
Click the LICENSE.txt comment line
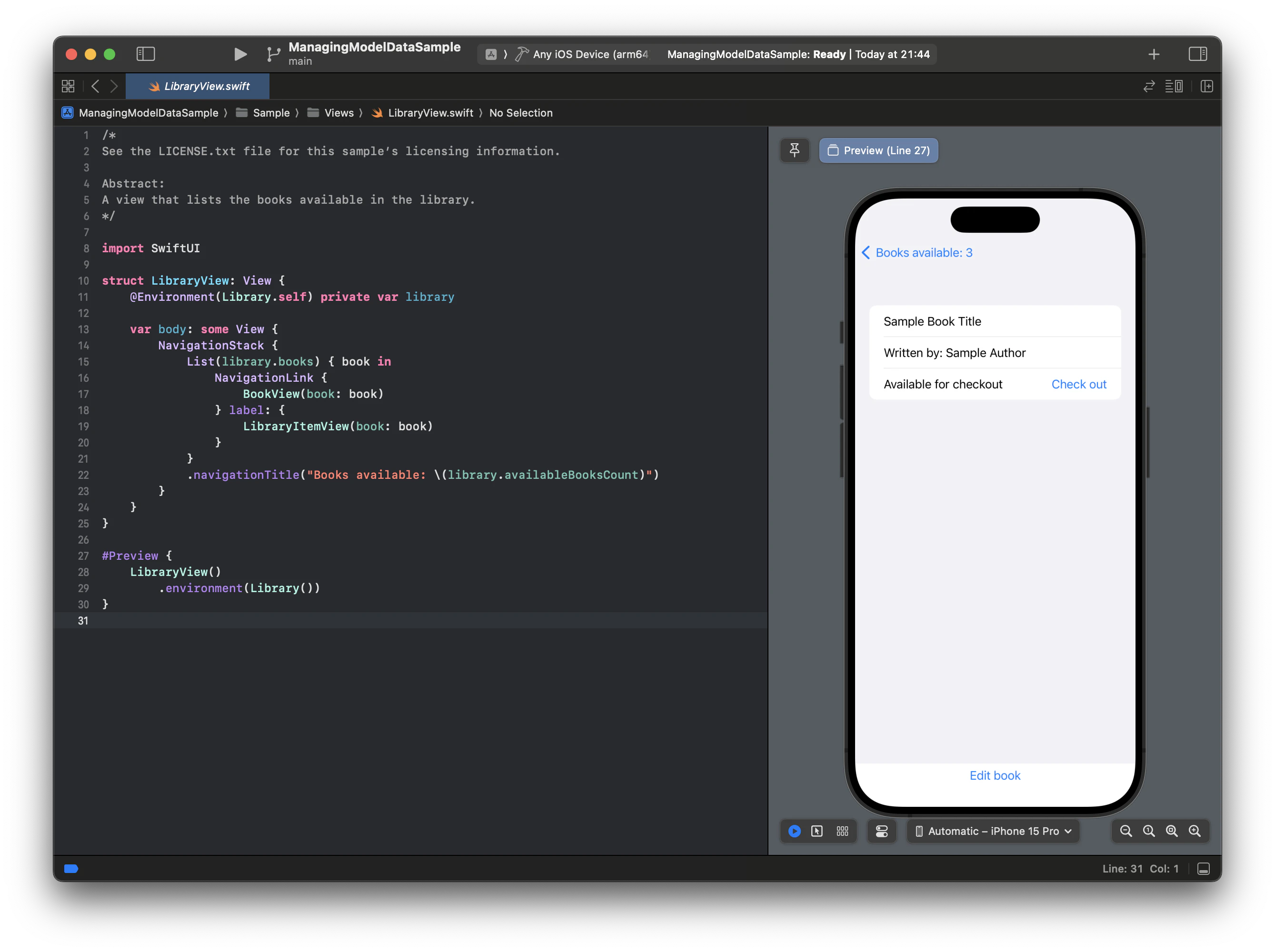pyautogui.click(x=331, y=151)
